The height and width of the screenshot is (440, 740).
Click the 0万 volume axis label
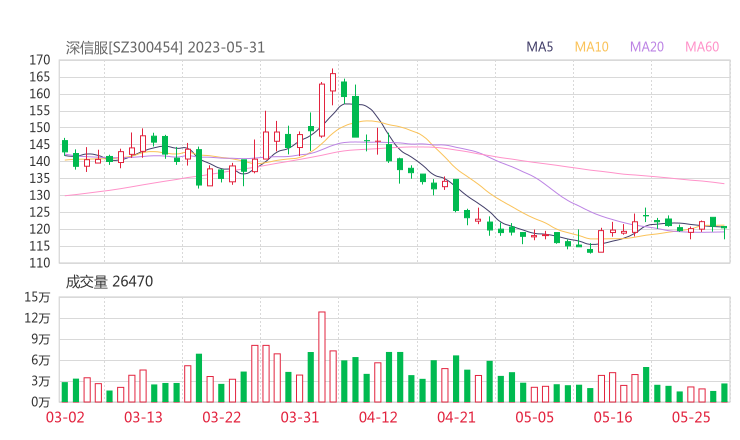coord(41,402)
